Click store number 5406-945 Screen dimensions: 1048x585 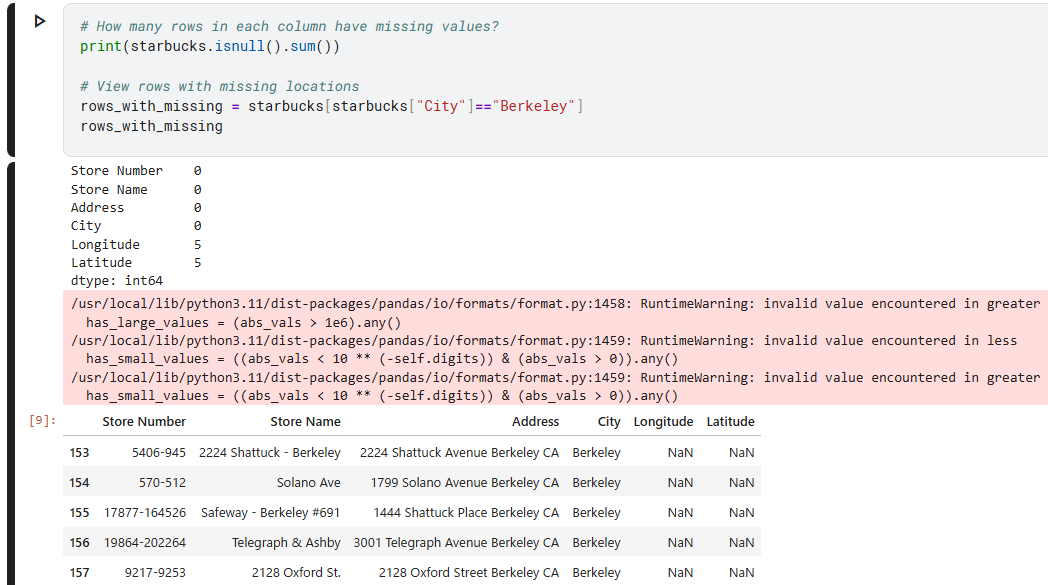click(x=159, y=453)
